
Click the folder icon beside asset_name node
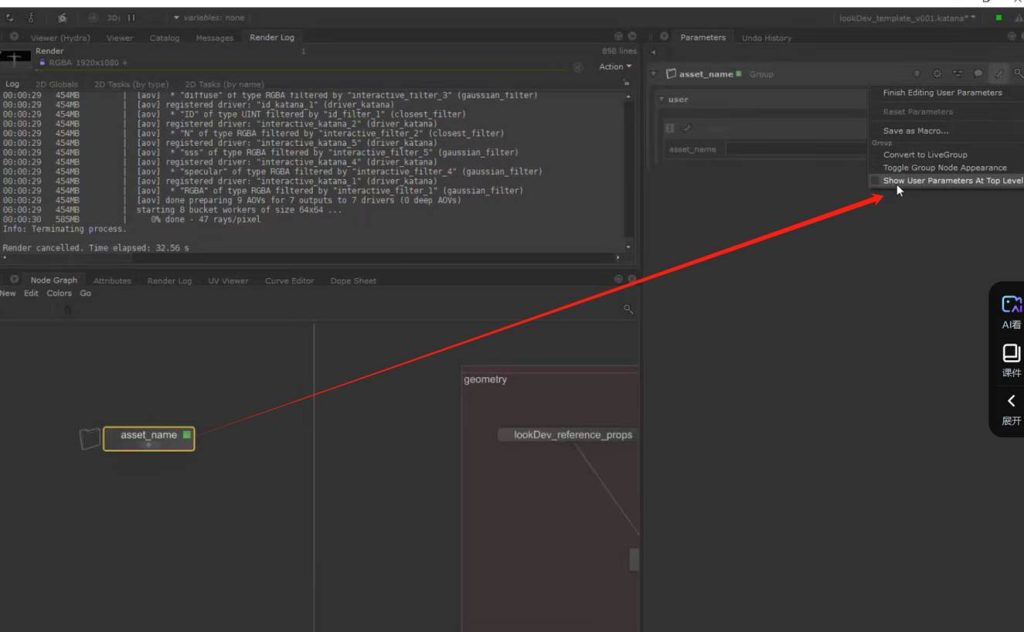(91, 438)
